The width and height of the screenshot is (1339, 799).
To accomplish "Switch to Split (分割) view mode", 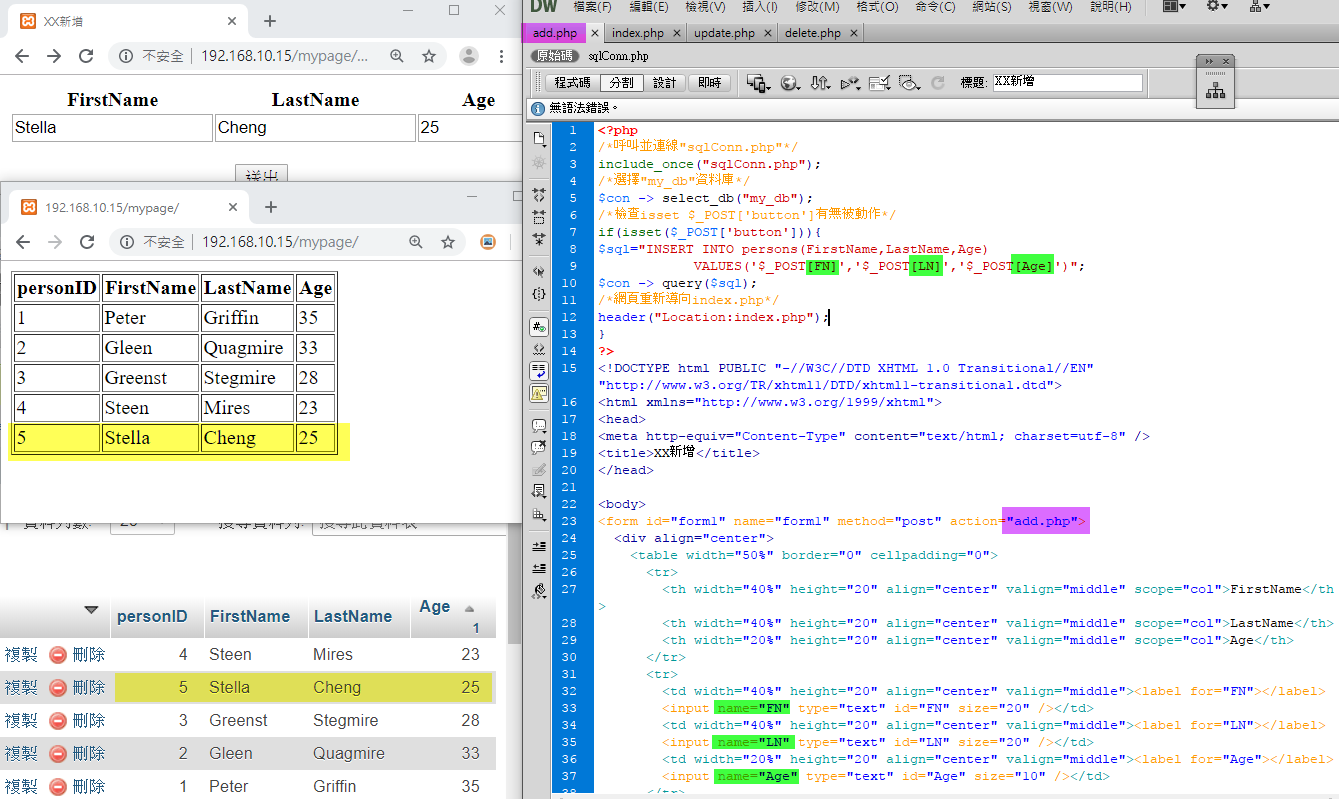I will point(620,83).
